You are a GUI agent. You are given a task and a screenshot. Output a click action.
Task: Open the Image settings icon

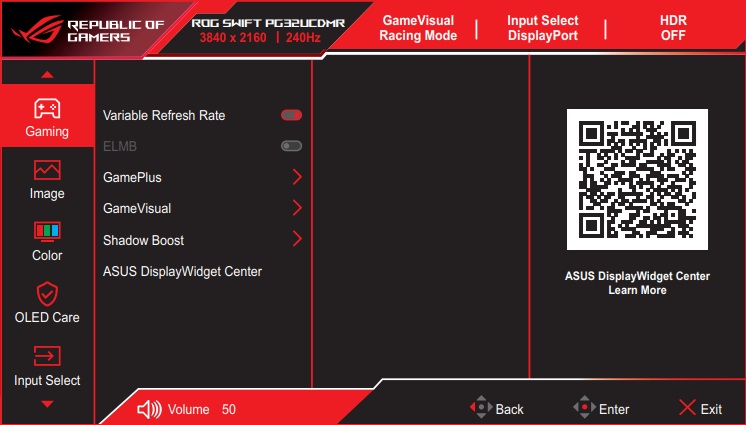pyautogui.click(x=47, y=170)
